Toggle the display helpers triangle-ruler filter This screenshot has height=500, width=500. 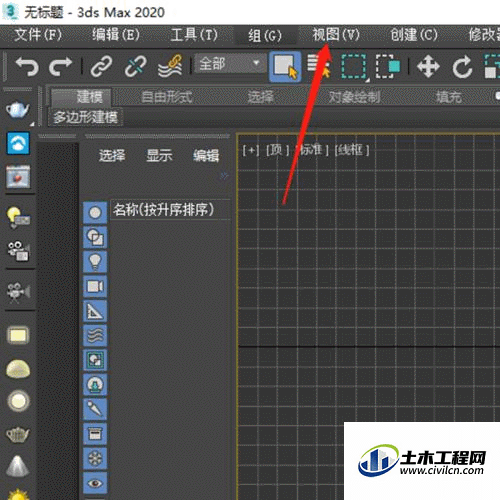95,311
